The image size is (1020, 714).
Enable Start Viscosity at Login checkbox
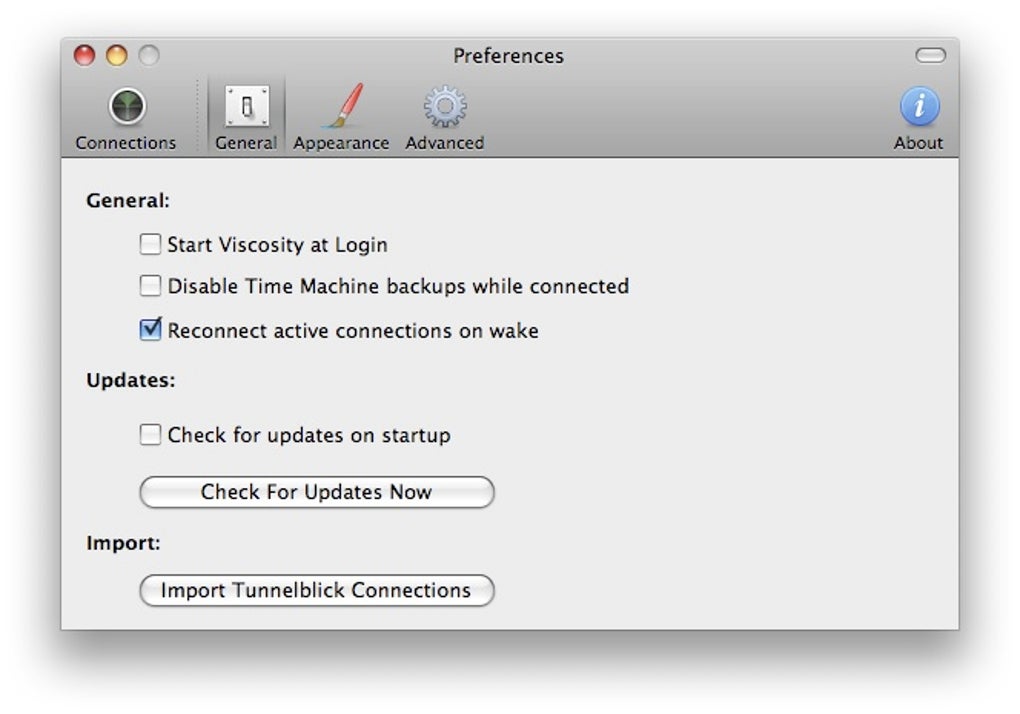(x=150, y=244)
